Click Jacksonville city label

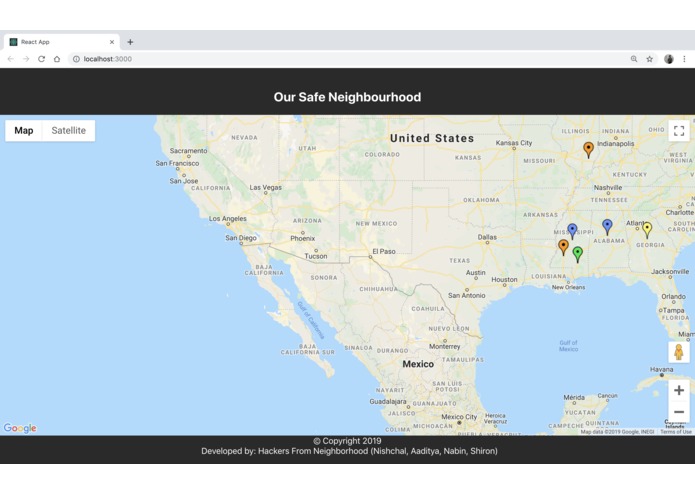coord(670,271)
